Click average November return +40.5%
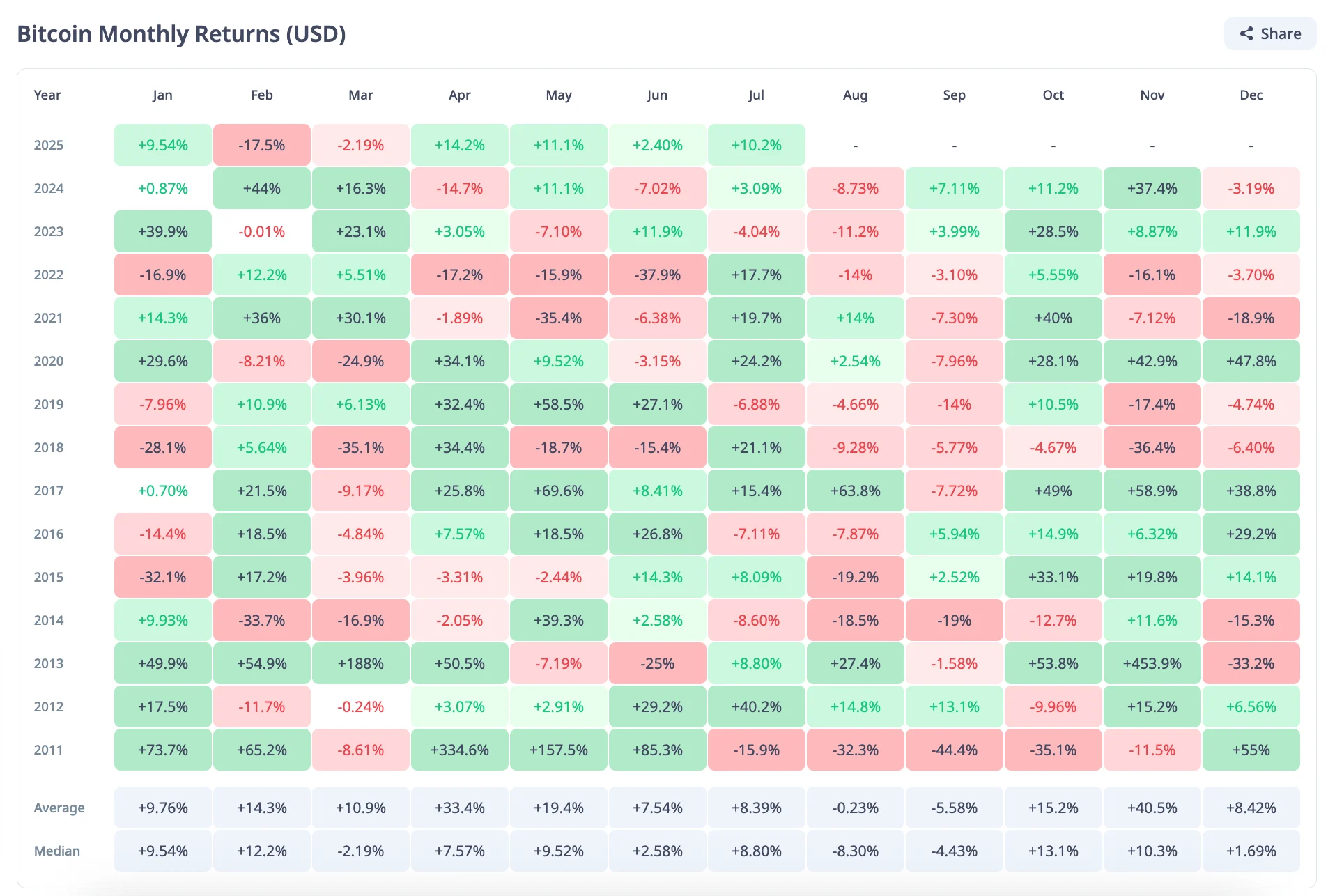 point(1152,808)
